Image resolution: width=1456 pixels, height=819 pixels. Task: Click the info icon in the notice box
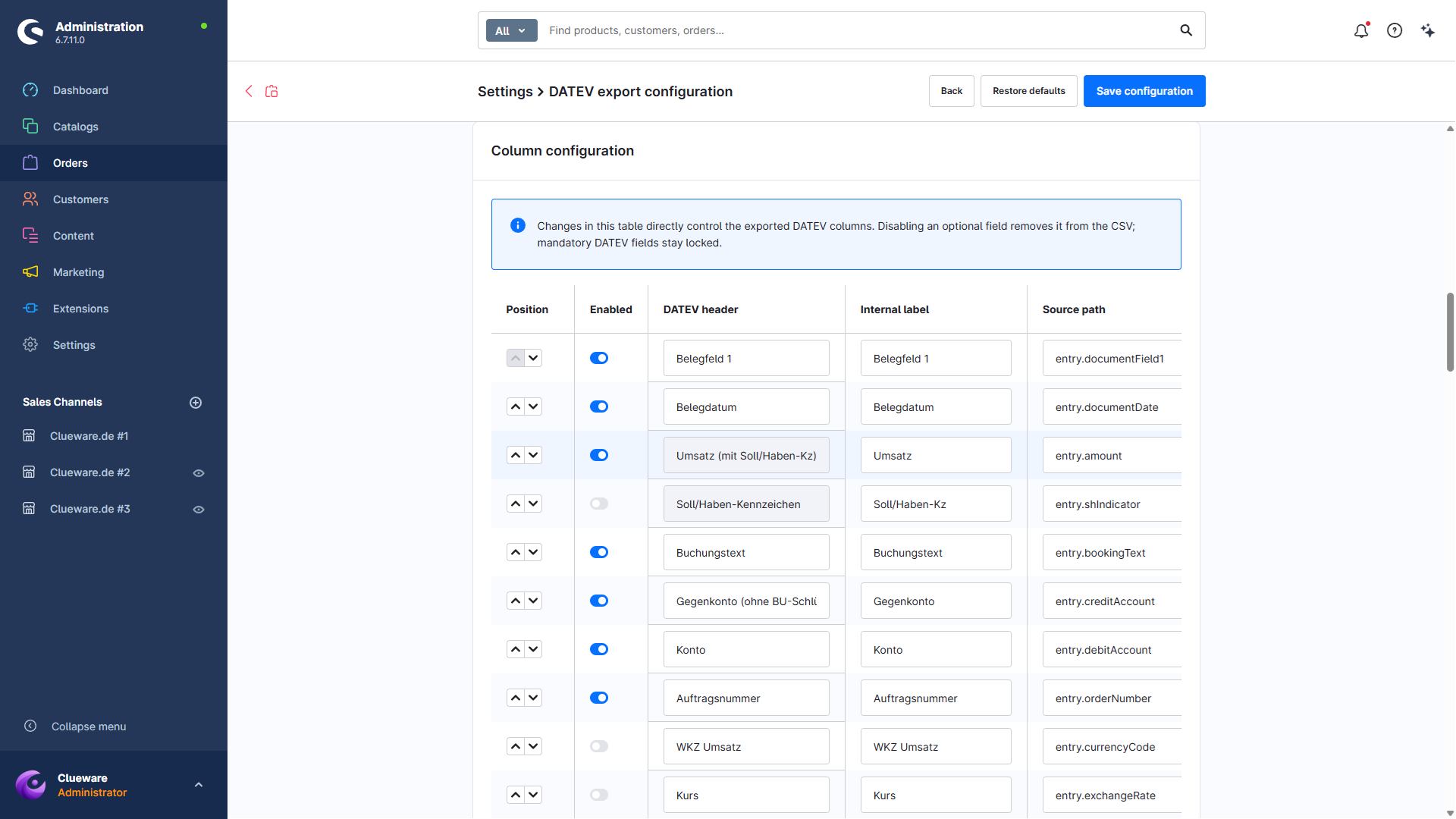(x=518, y=225)
